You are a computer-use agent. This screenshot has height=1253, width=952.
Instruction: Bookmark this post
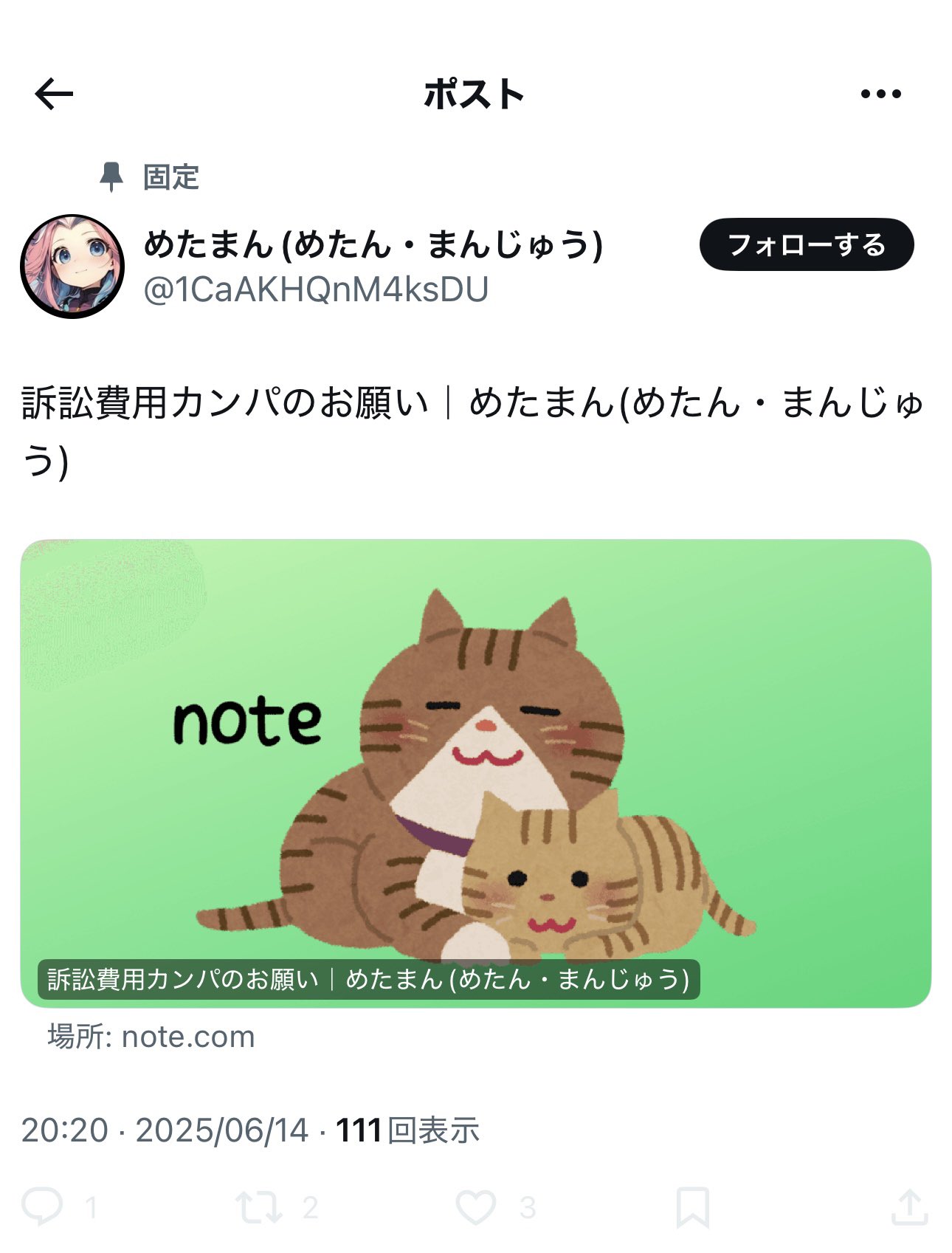click(693, 1207)
